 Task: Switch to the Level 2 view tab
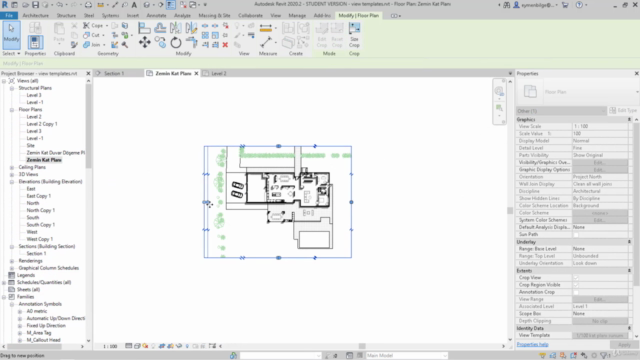click(219, 73)
